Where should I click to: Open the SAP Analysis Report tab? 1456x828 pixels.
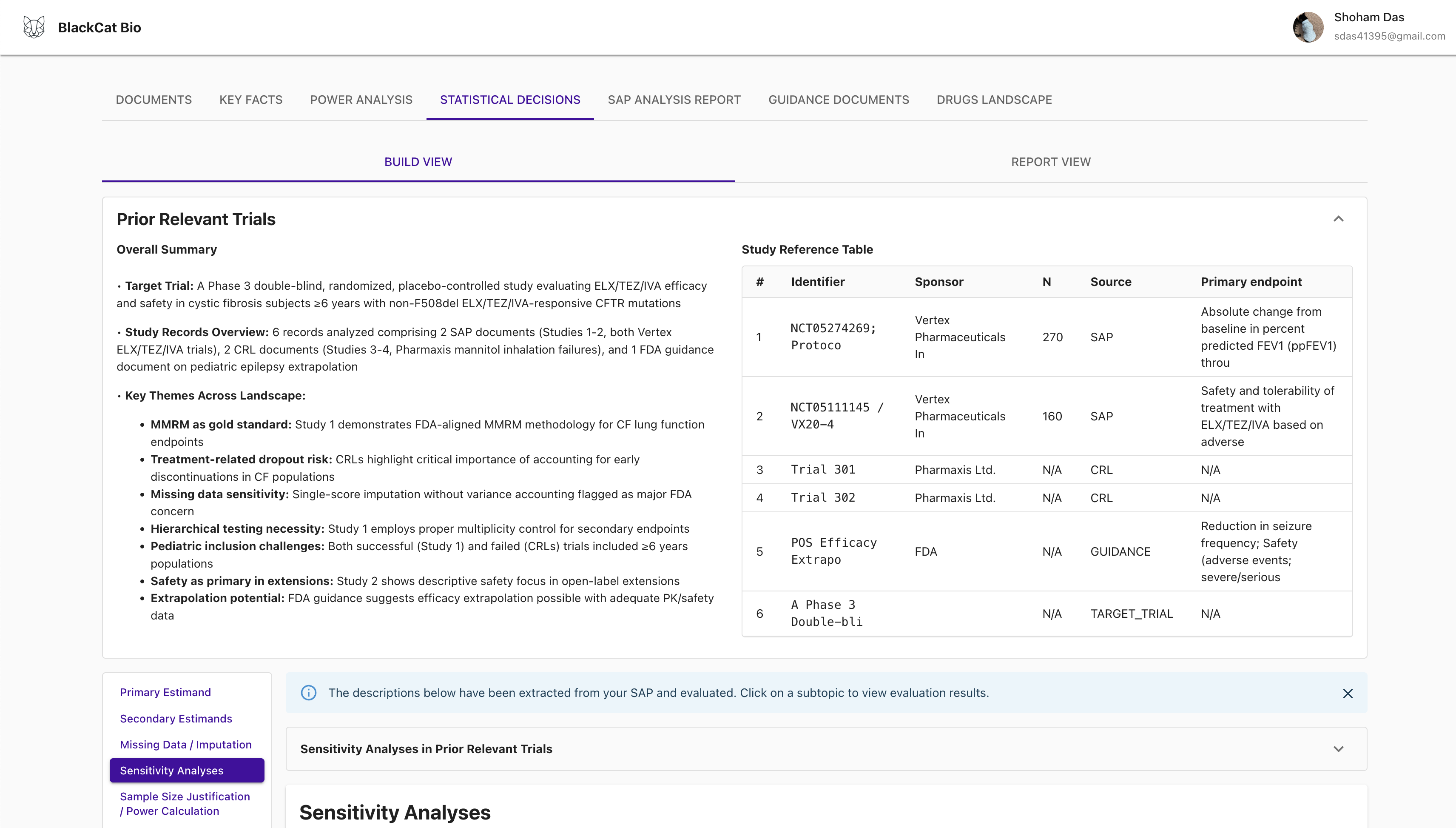tap(674, 100)
